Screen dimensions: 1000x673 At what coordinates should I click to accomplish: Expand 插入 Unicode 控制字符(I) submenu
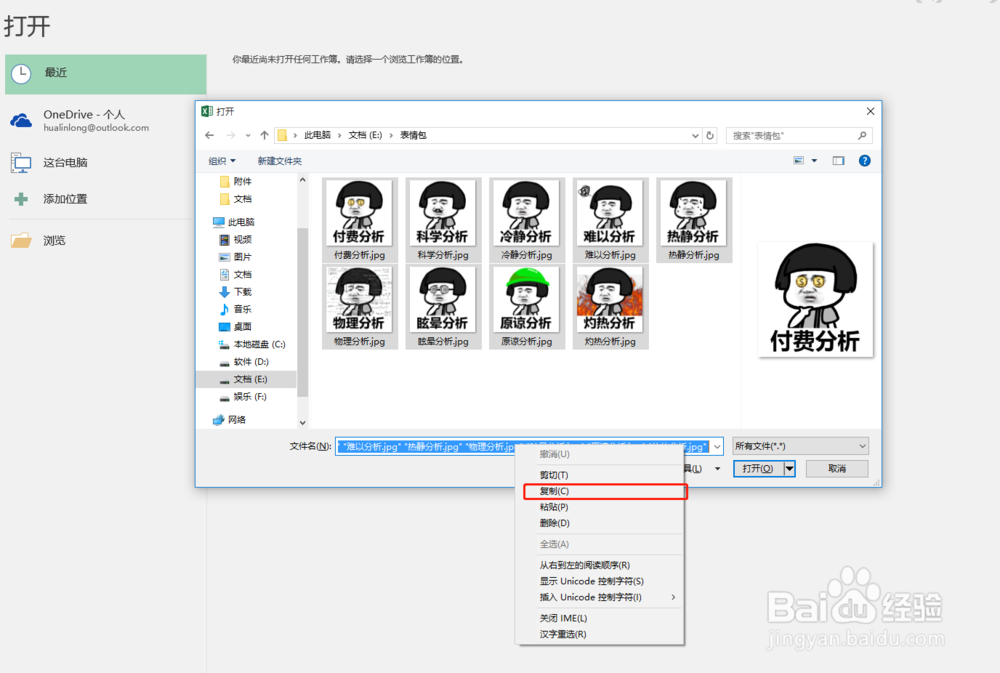click(x=599, y=597)
